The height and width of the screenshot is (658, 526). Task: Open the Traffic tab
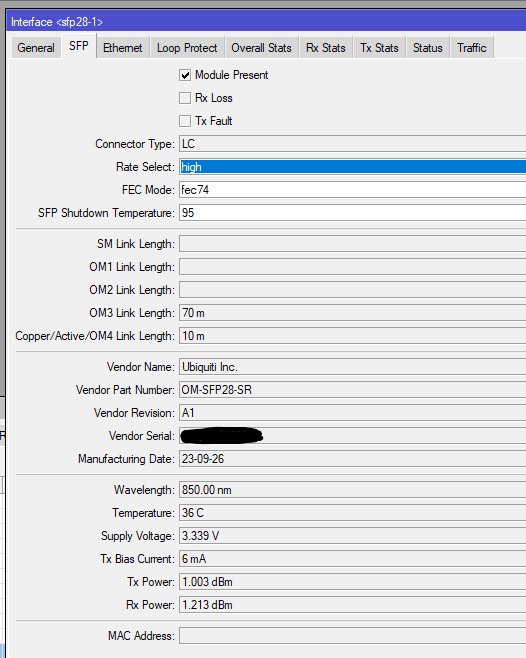[x=472, y=47]
